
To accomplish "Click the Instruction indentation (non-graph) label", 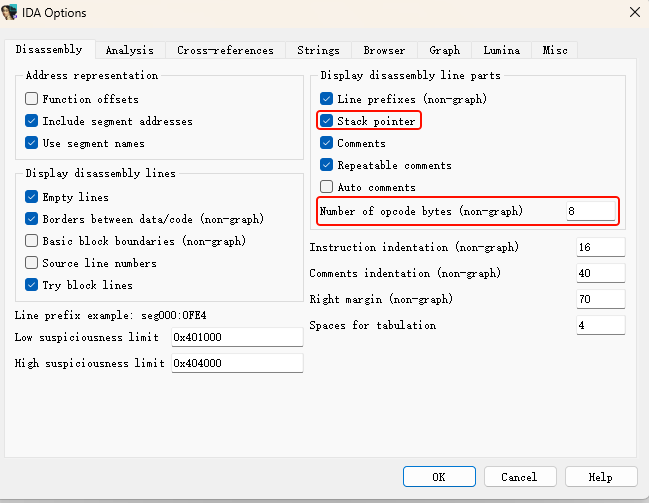I will tap(414, 247).
